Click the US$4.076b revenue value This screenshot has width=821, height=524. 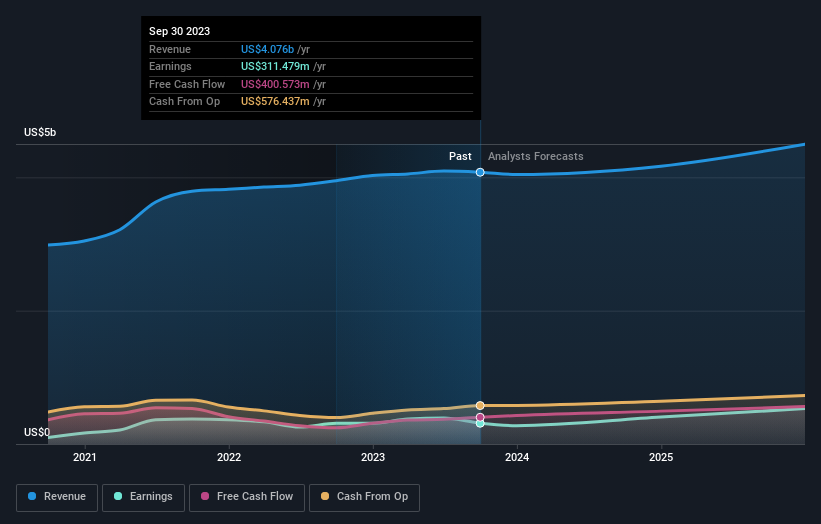click(x=268, y=49)
